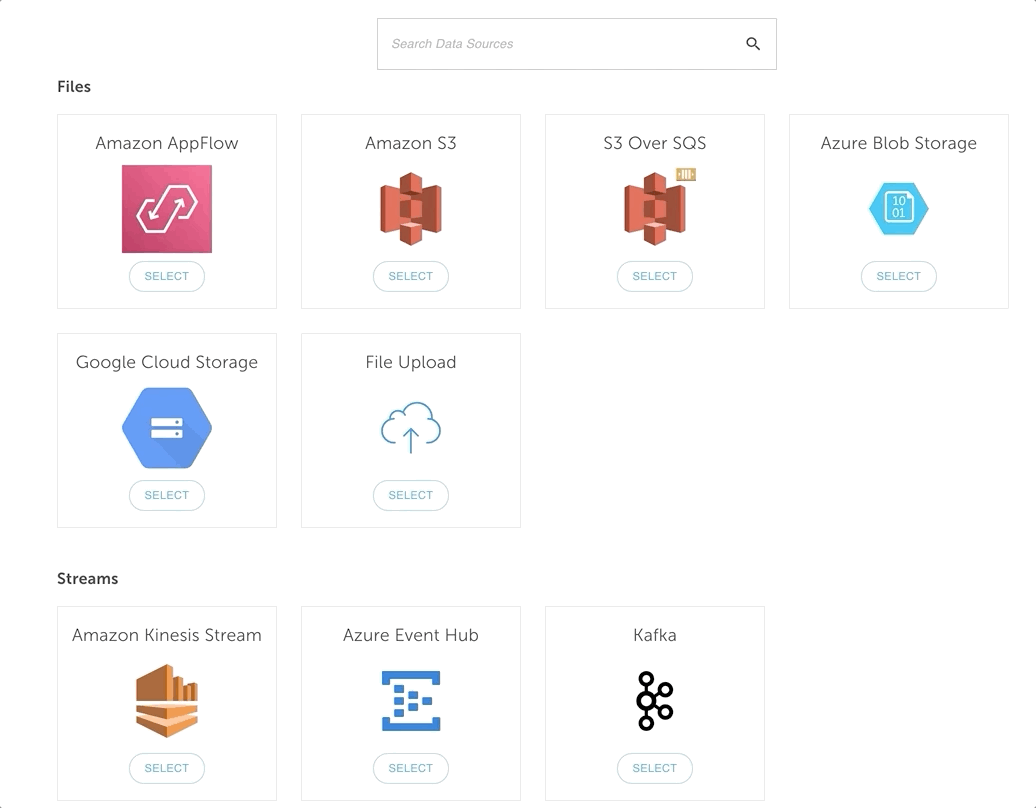This screenshot has height=808, width=1036.
Task: Select Amazon Kinesis Stream source
Action: (x=166, y=768)
